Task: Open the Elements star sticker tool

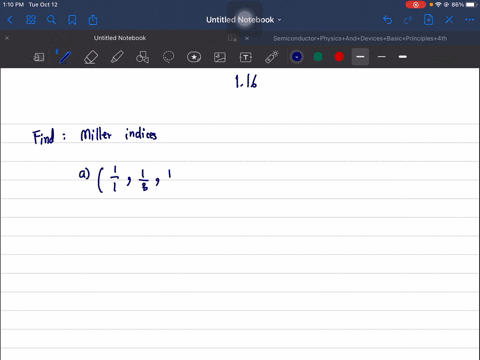Action: (194, 57)
